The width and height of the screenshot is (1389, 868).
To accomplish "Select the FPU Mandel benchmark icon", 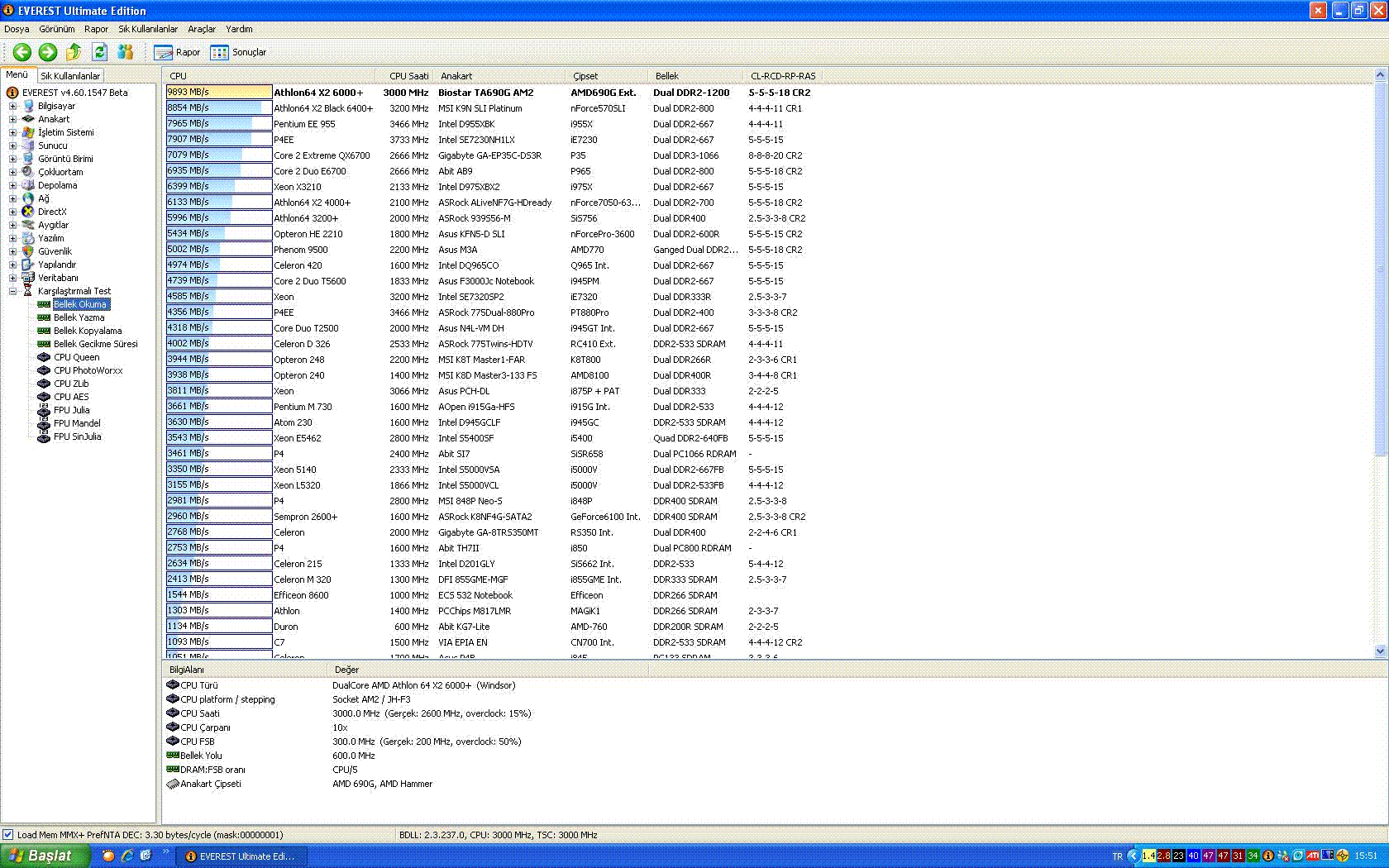I will [x=44, y=423].
